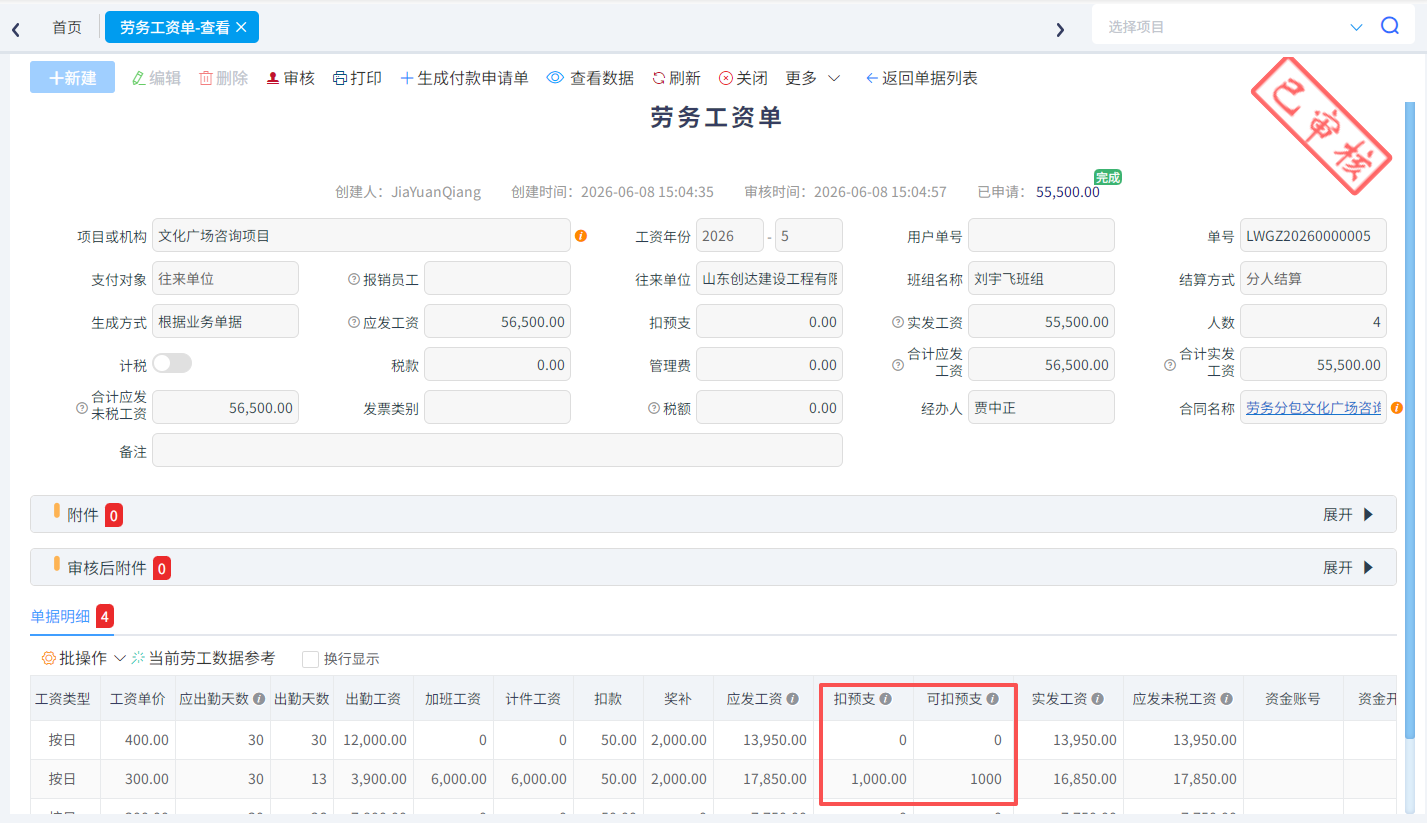Click the search magnifier icon
Screen dimensions: 1427x823
pyautogui.click(x=1390, y=26)
